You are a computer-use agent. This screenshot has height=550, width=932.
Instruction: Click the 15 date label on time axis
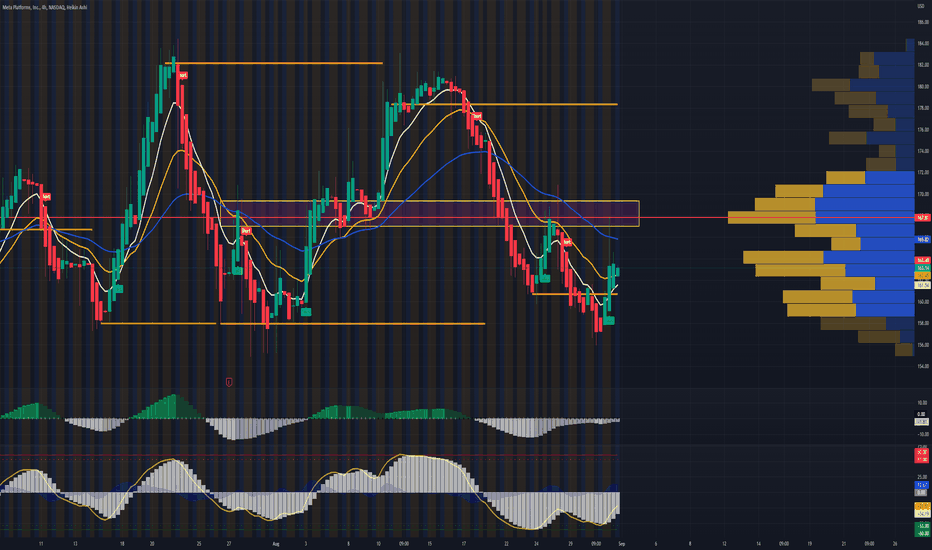point(429,543)
